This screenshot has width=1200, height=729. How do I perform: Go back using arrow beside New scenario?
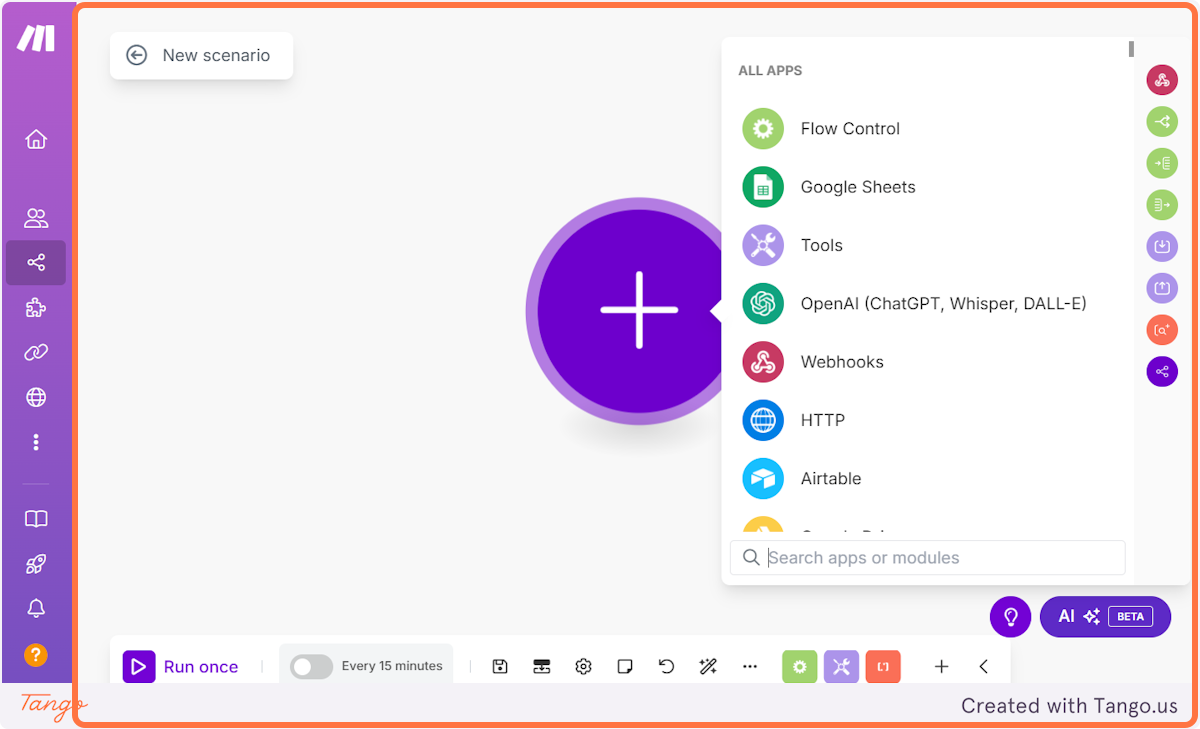click(137, 55)
